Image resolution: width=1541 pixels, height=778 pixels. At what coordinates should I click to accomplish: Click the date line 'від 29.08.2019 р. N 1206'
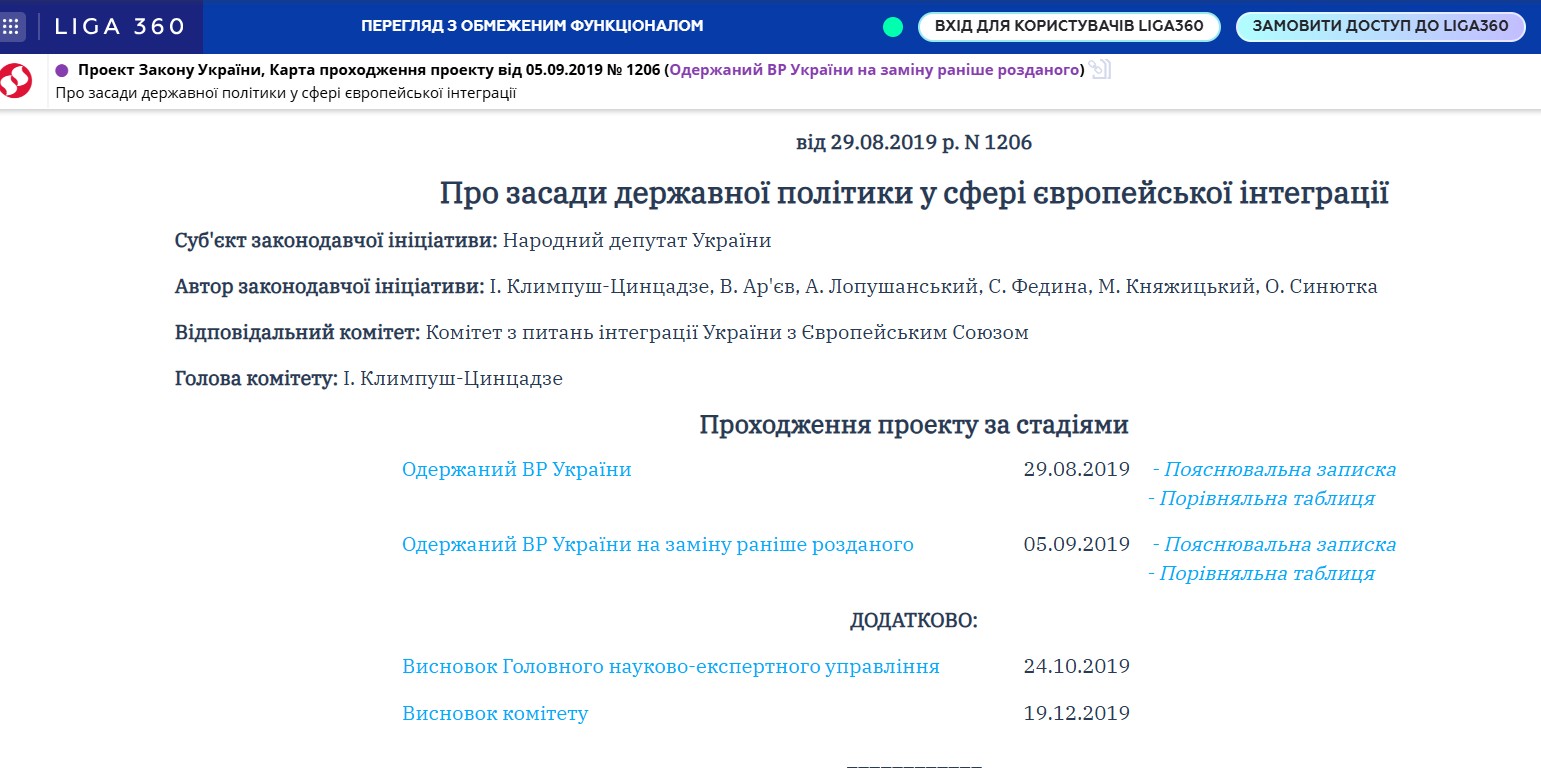coord(914,142)
